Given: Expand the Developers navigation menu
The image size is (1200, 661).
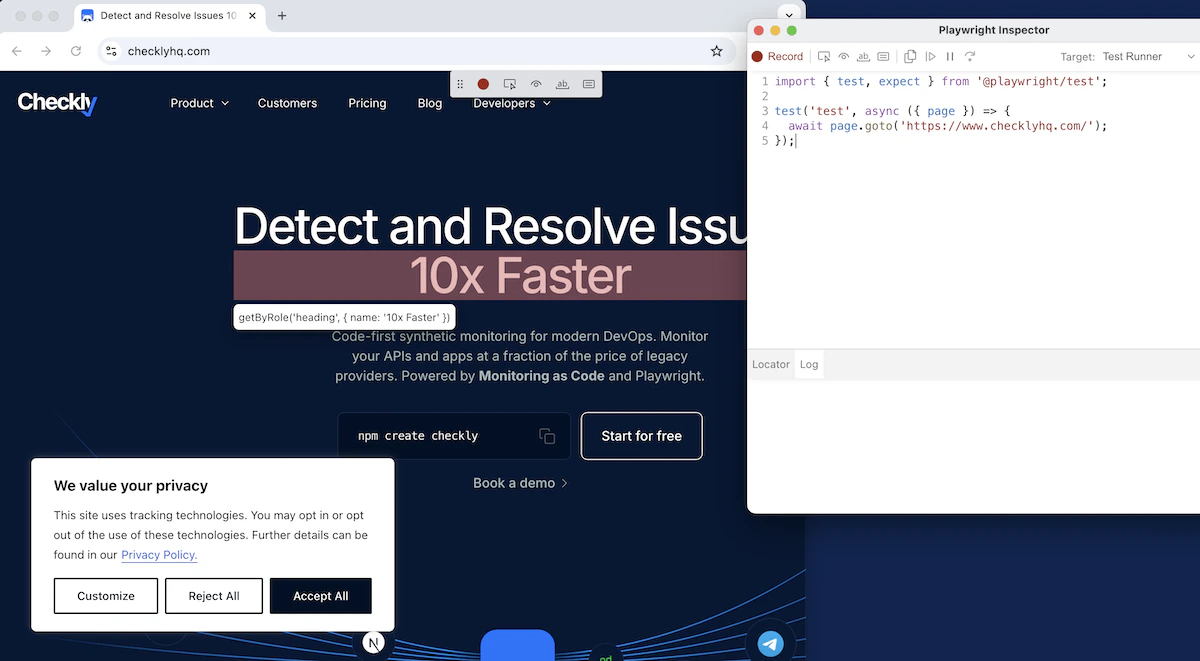Looking at the screenshot, I should click(x=511, y=103).
